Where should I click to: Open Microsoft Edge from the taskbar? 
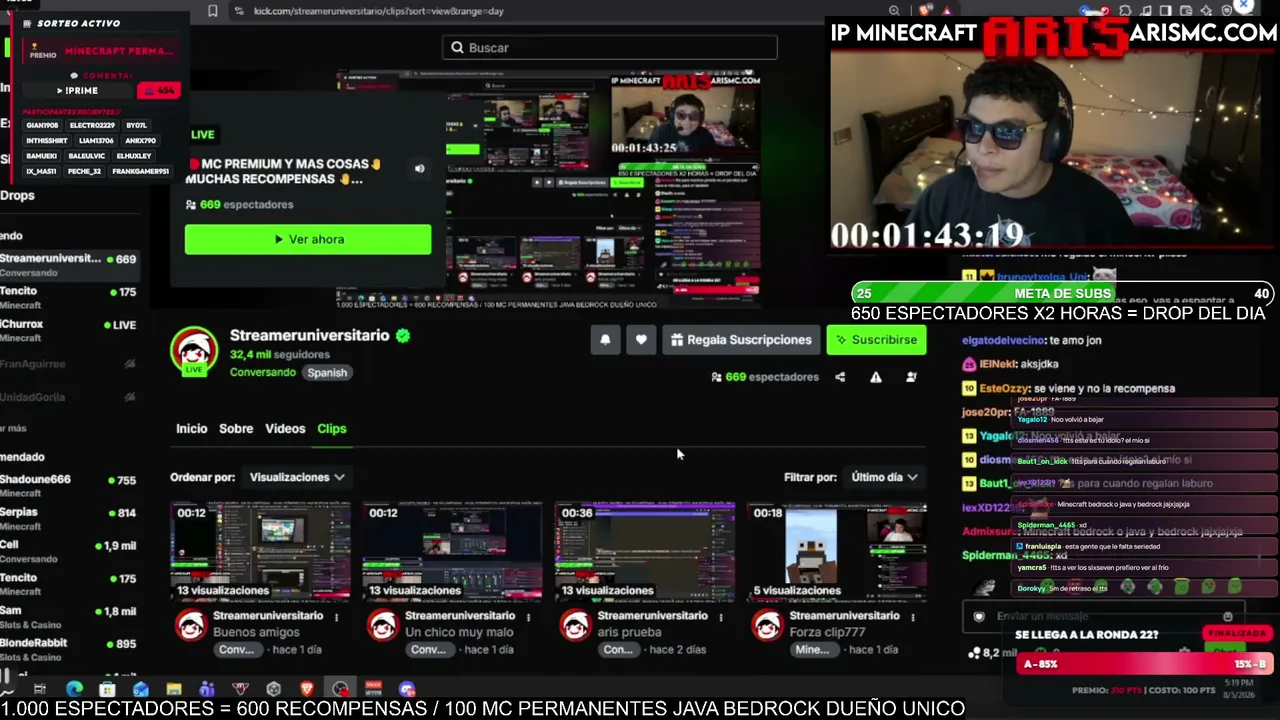74,689
